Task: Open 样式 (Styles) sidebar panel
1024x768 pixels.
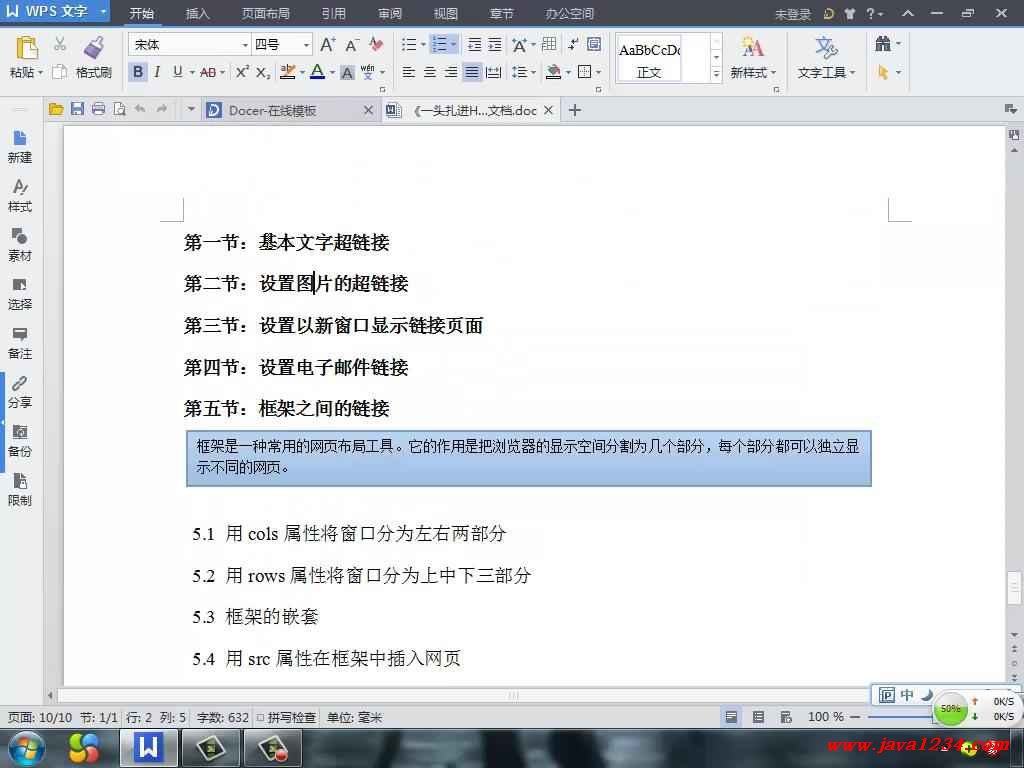Action: [20, 196]
